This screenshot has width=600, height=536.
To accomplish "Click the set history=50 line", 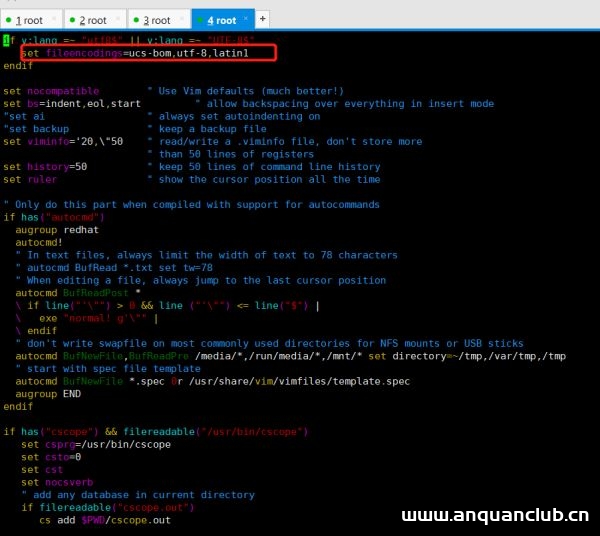I will coord(45,167).
